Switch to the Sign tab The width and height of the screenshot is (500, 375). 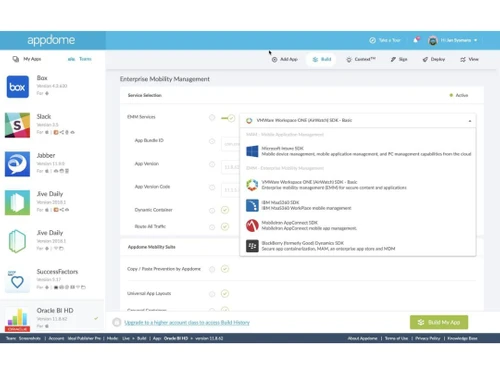(x=399, y=59)
